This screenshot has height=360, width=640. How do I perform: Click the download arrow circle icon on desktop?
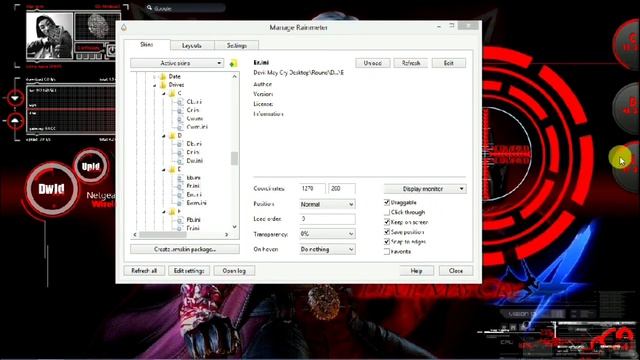[x=15, y=98]
